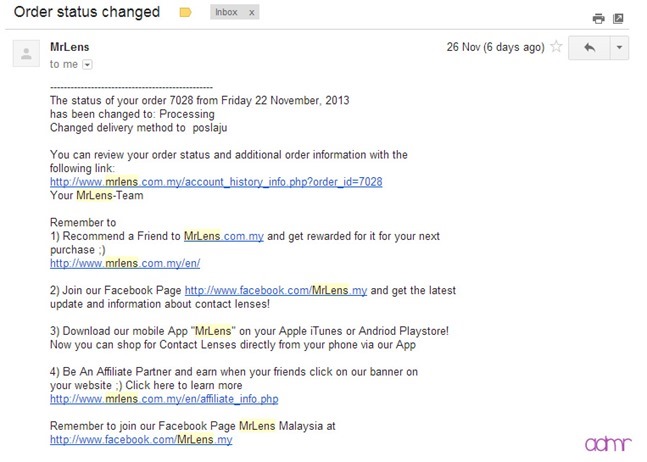Open the affiliate_info.php link
Image resolution: width=647 pixels, height=462 pixels.
(x=164, y=399)
